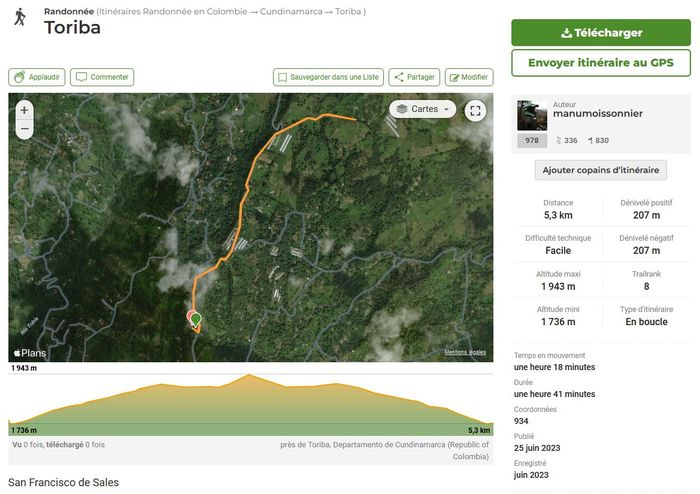Click Ajouter copains d'itinéraire
This screenshot has width=700, height=494.
[x=600, y=170]
